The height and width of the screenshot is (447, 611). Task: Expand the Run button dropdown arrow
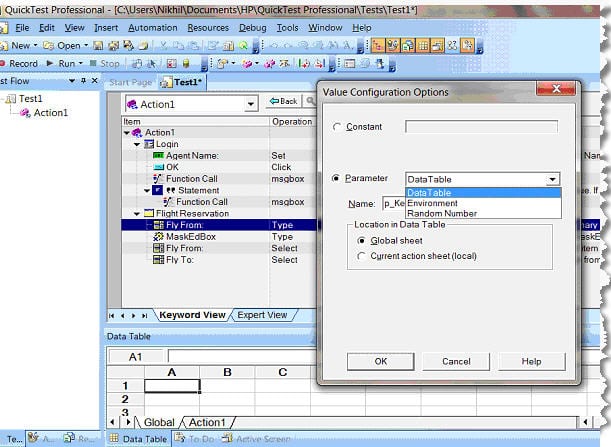[81, 63]
